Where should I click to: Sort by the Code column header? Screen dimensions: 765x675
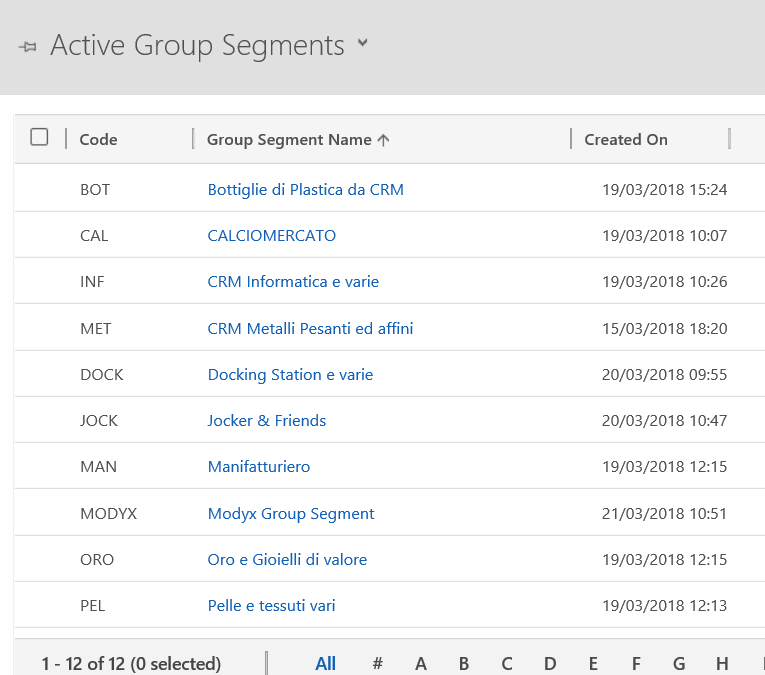[x=98, y=140]
